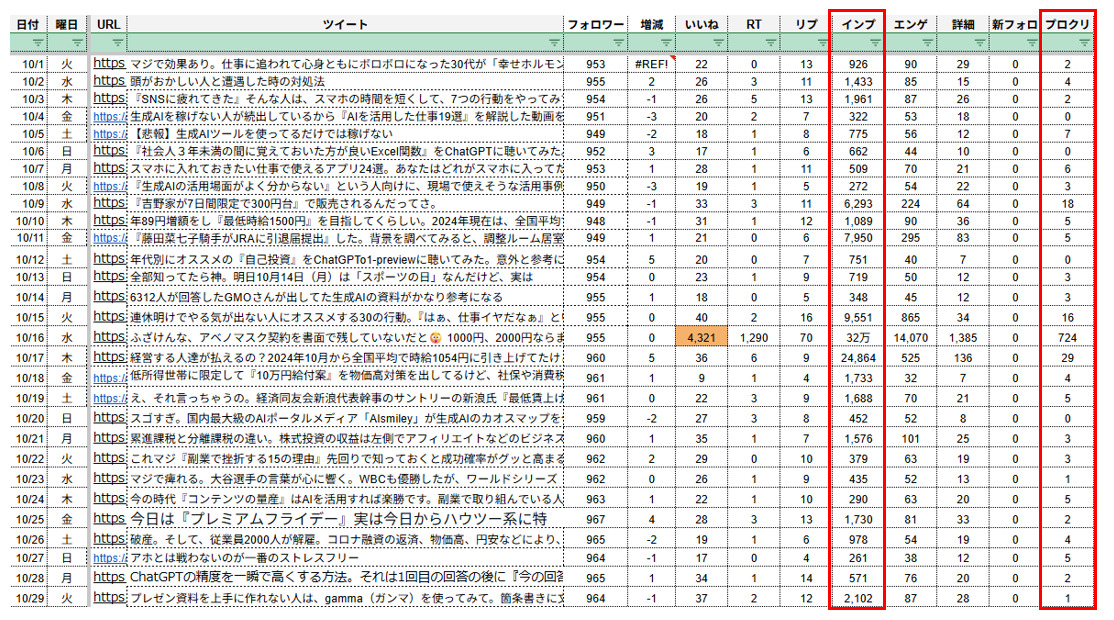This screenshot has width=1114, height=620.
Task: Click the engagement value 14,070
Action: click(910, 337)
